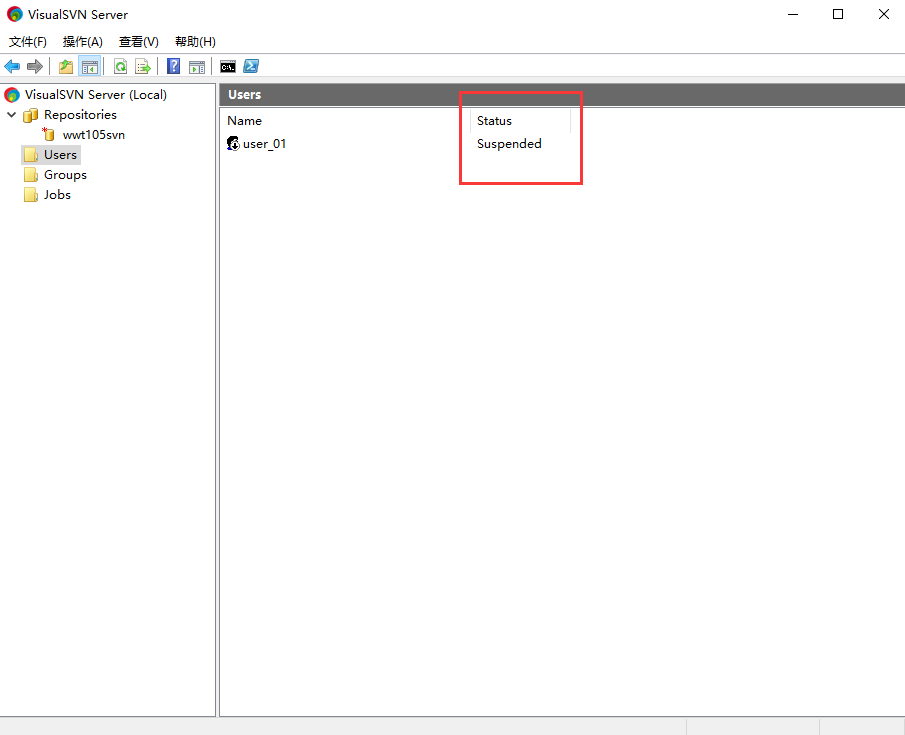
Task: Click the blue Back arrow in toolbar
Action: point(12,67)
